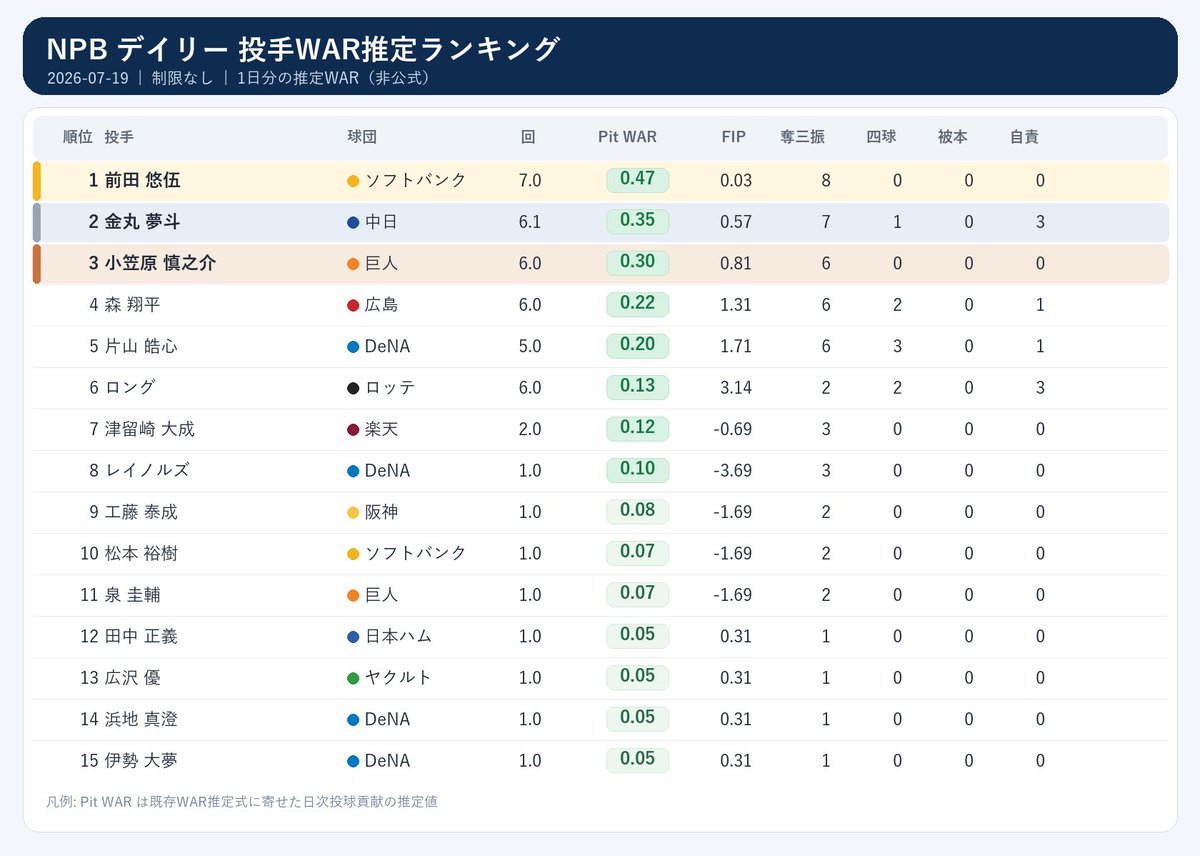Click the DeNA dot in 伊勢 大夢 row
This screenshot has width=1200, height=856.
[x=353, y=761]
